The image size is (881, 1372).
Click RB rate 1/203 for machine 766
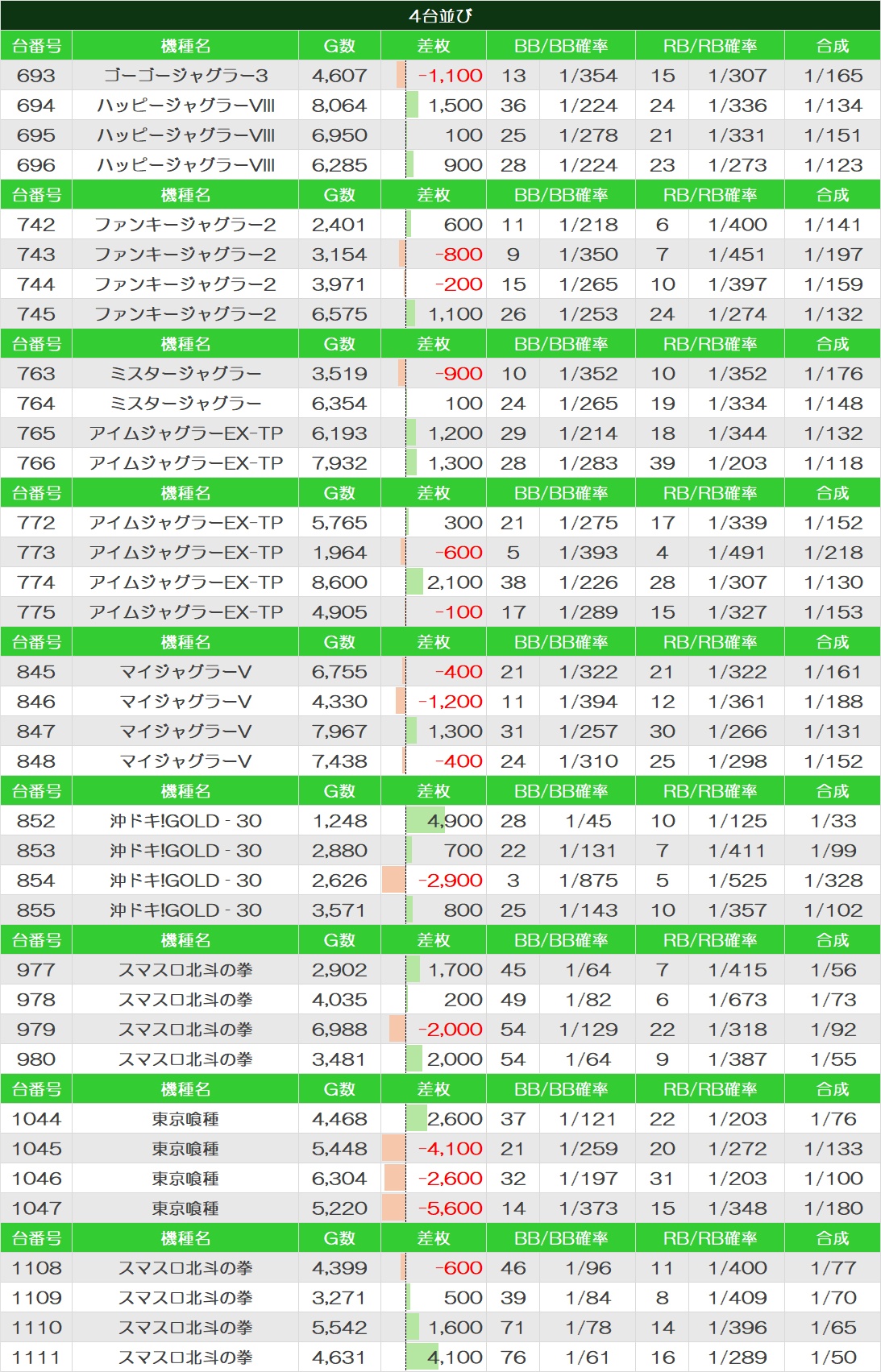(738, 463)
